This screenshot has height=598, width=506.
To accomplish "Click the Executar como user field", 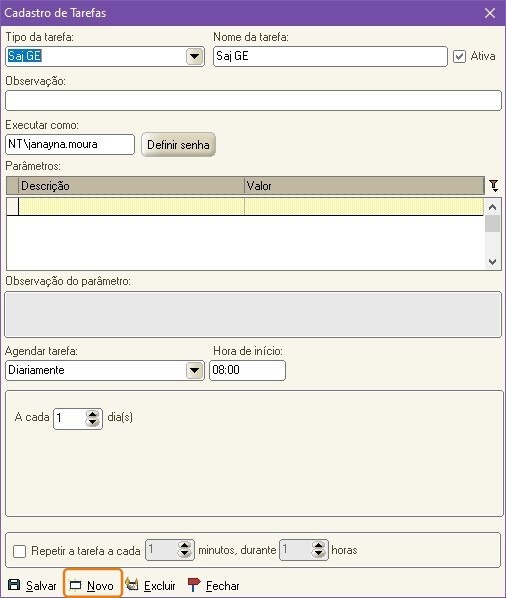I will [70, 145].
